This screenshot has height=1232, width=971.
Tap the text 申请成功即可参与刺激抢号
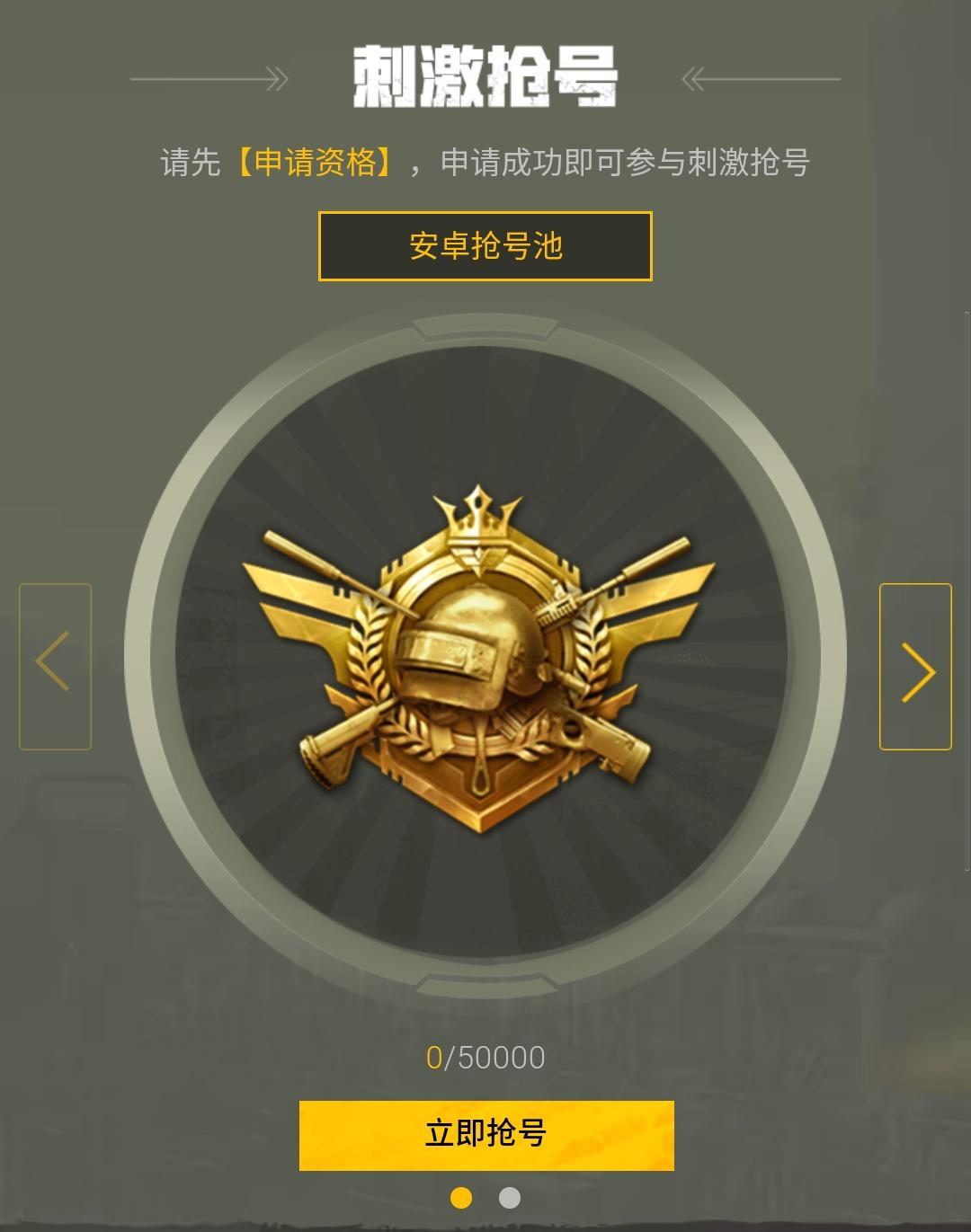(625, 163)
